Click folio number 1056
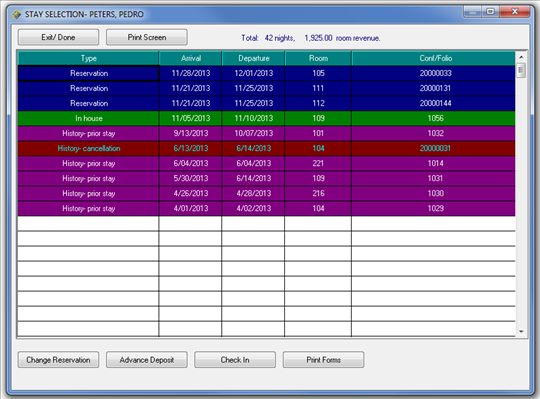540x399 pixels. tap(434, 118)
